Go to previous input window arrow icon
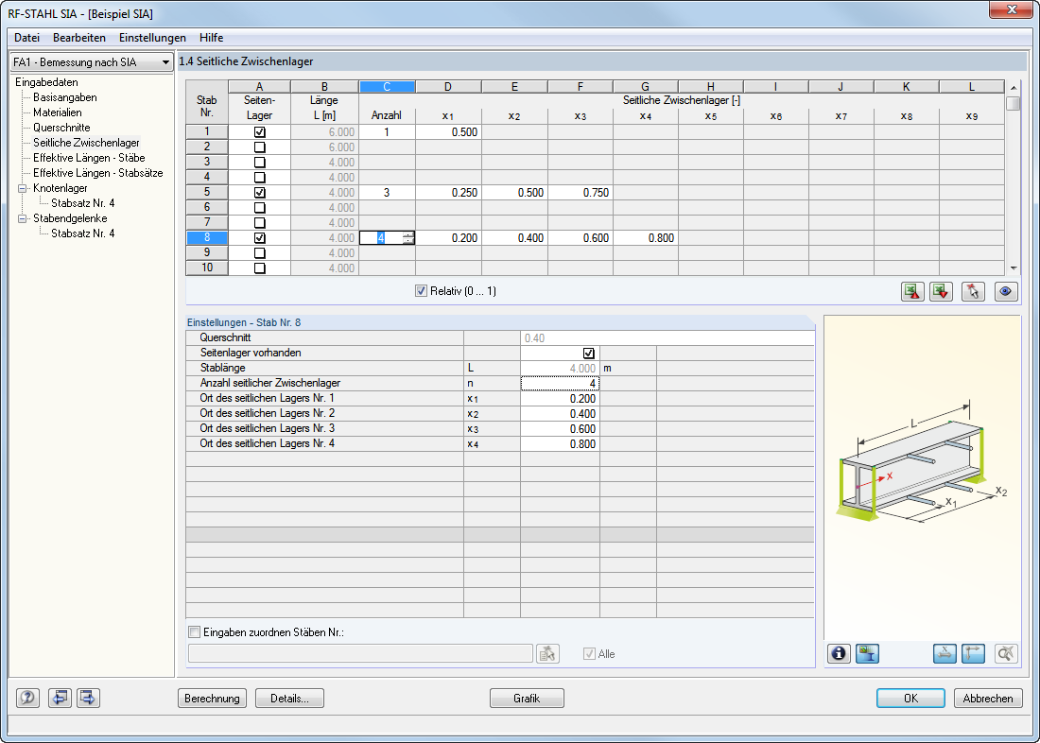1040x743 pixels. [x=60, y=698]
